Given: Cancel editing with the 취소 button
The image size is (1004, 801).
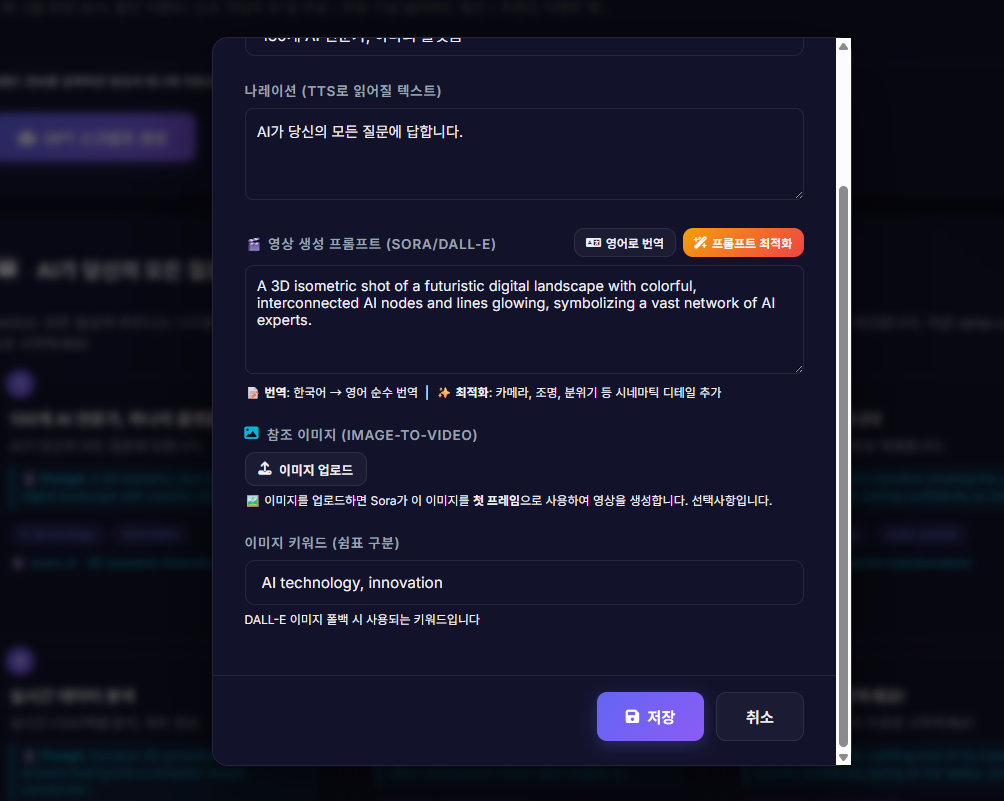Looking at the screenshot, I should point(759,716).
